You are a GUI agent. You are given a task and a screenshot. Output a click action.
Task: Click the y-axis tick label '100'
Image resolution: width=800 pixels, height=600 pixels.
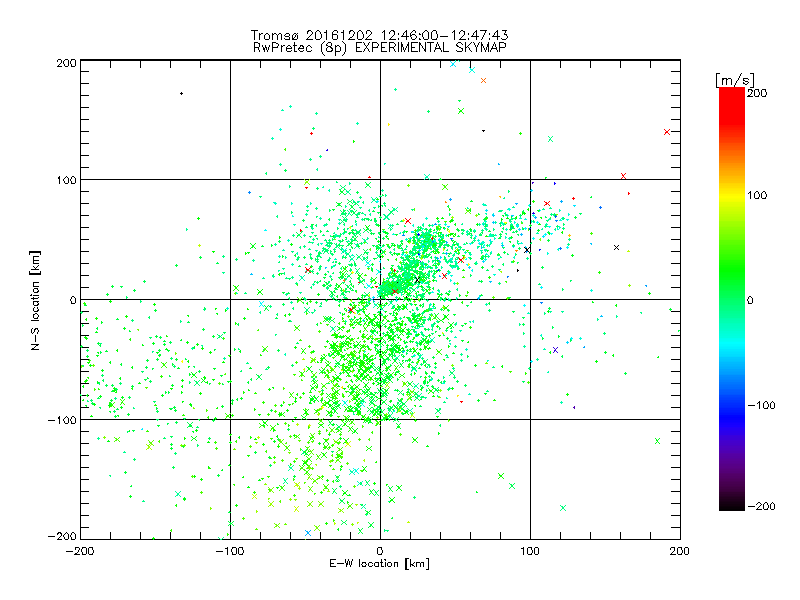pos(66,180)
